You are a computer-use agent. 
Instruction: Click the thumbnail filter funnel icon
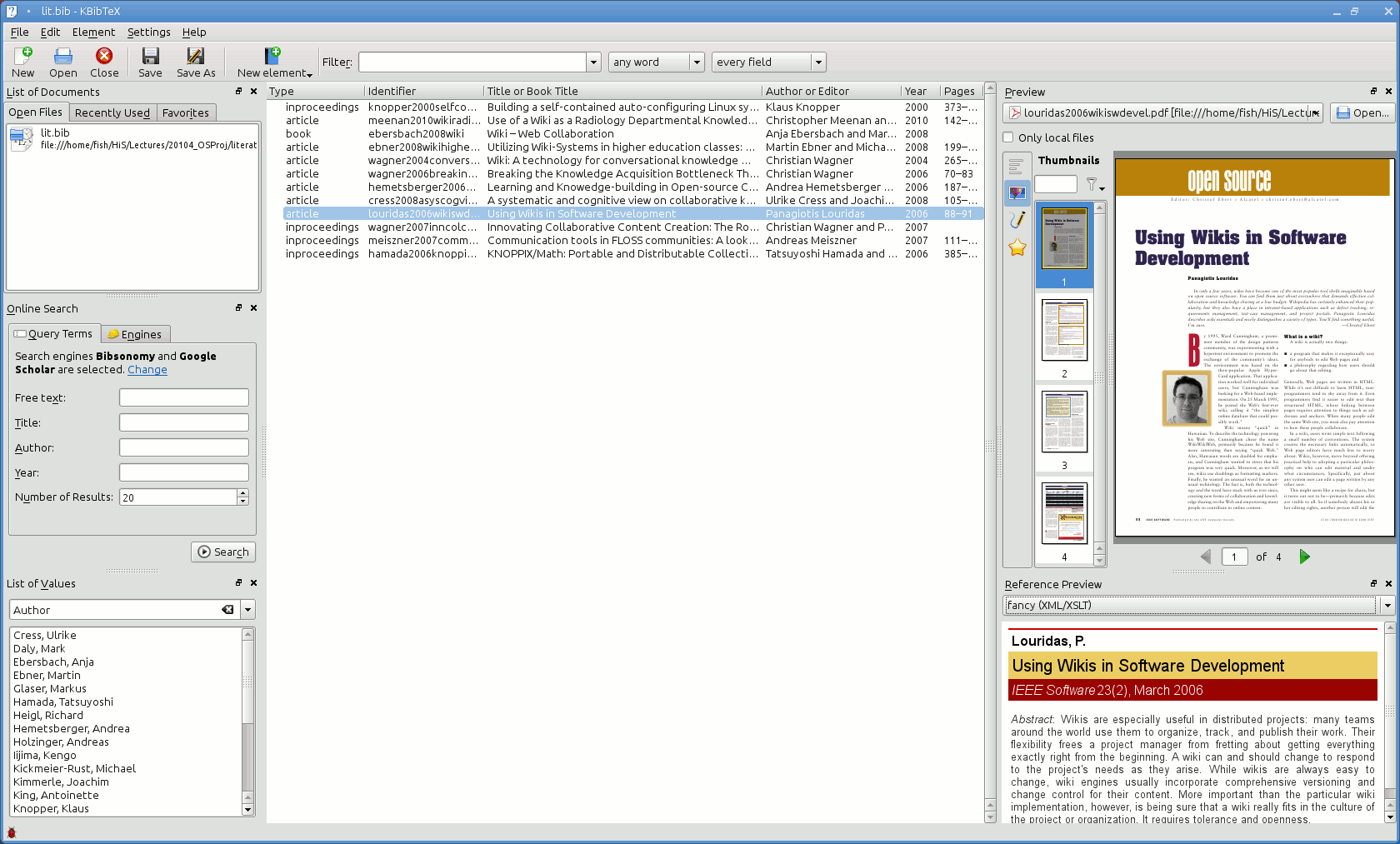[x=1094, y=184]
